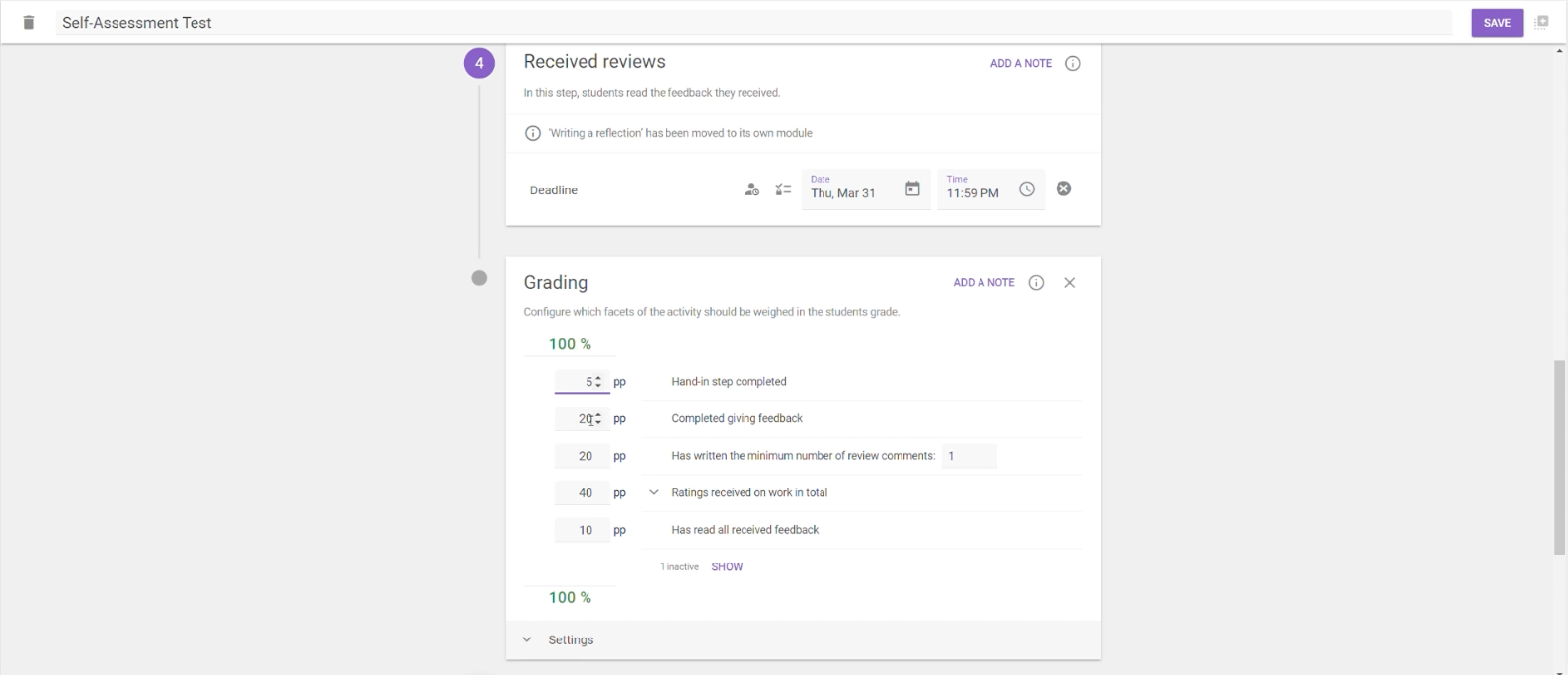The height and width of the screenshot is (675, 1568).
Task: Expand Ratings received on work in total
Action: tap(653, 492)
